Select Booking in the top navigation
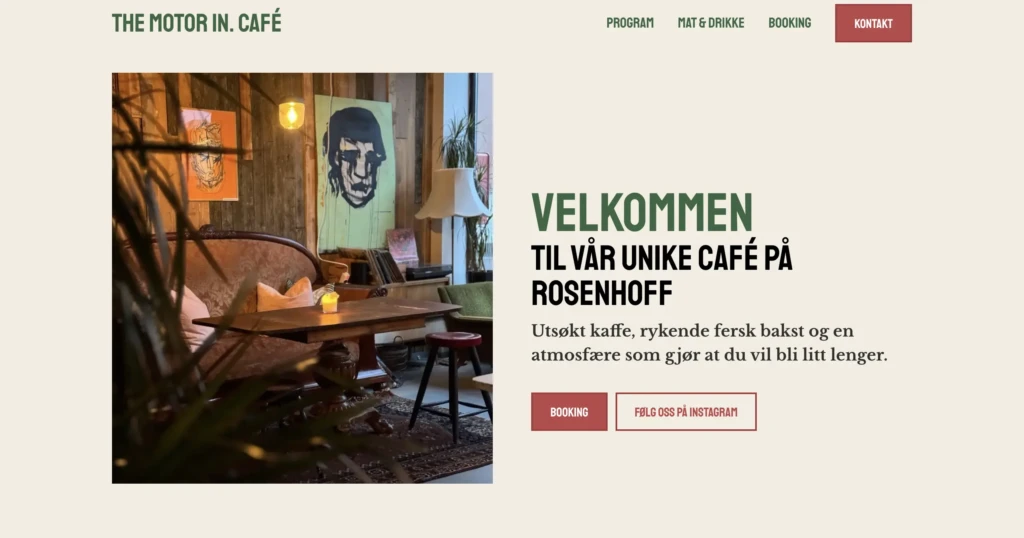This screenshot has height=538, width=1024. 790,23
